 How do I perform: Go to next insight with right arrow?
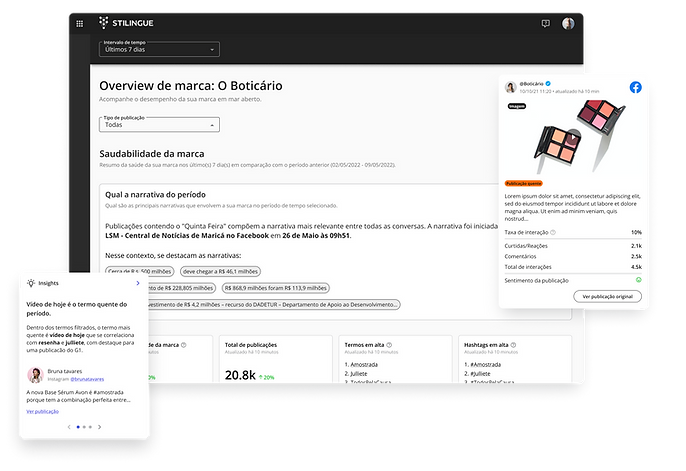point(100,427)
